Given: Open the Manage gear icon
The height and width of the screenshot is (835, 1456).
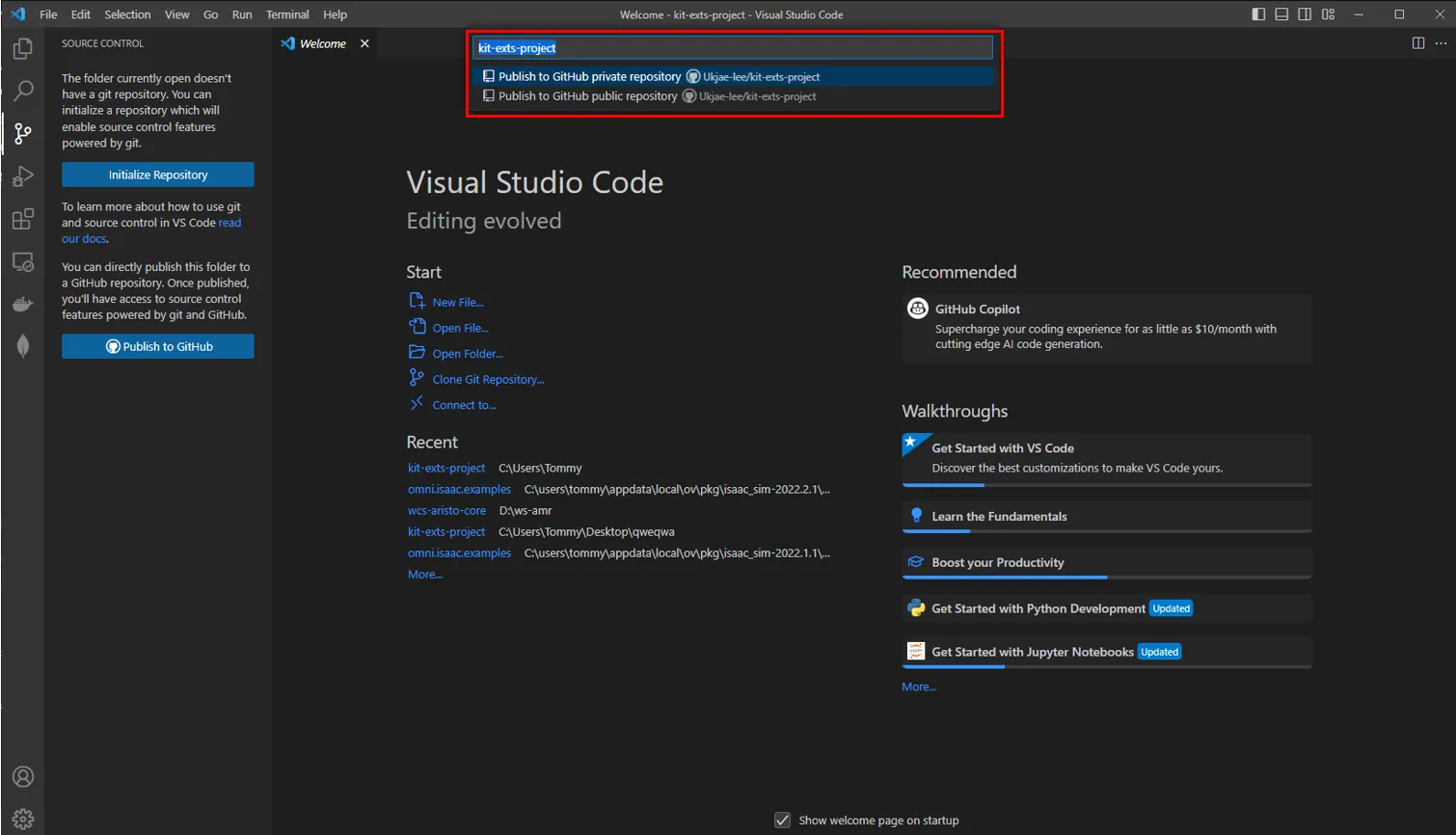Looking at the screenshot, I should 22,819.
